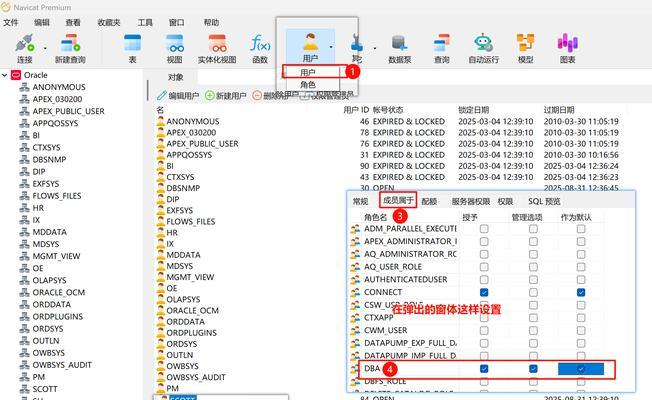Open the Data Pump tool

point(400,43)
